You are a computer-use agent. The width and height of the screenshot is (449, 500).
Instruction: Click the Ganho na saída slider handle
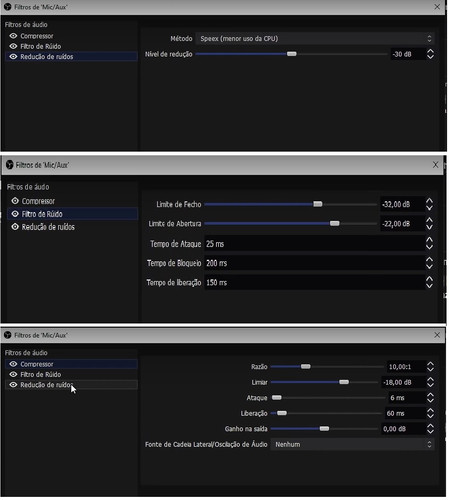(324, 429)
